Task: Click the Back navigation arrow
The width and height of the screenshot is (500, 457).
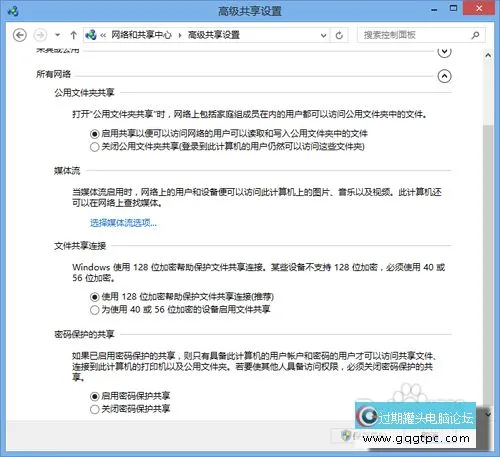Action: click(x=20, y=35)
